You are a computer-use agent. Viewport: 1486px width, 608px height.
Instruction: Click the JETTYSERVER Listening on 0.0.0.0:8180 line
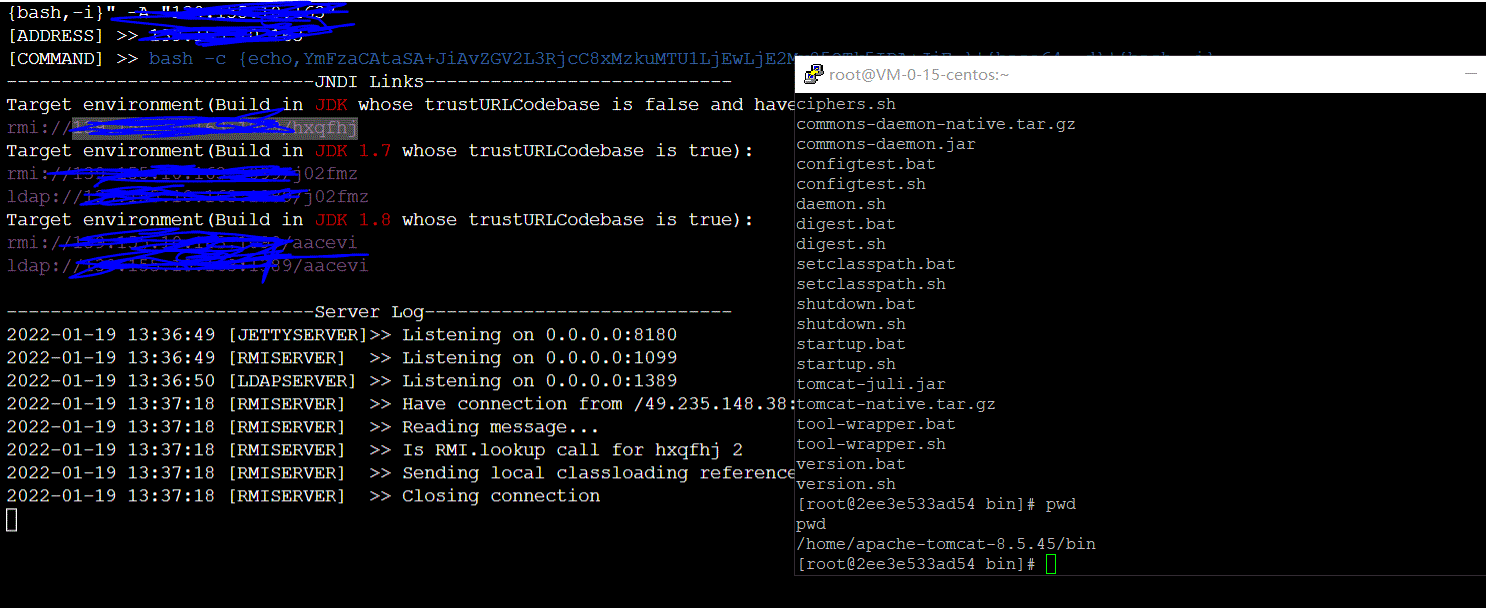point(342,335)
